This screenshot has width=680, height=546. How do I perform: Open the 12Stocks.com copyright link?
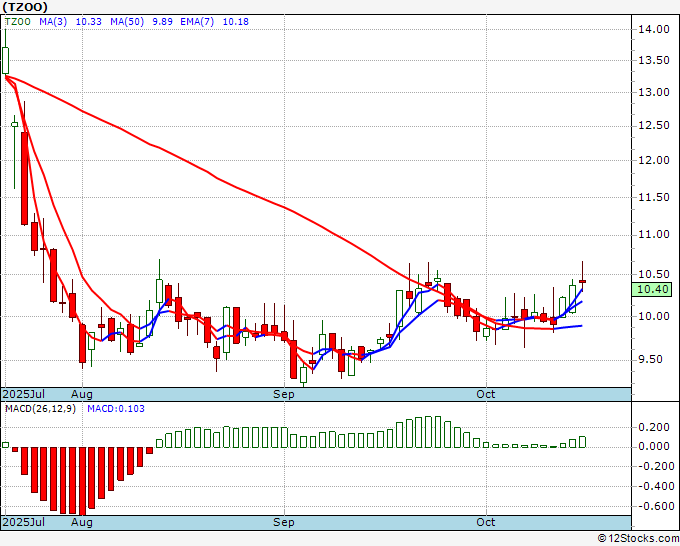pos(639,539)
